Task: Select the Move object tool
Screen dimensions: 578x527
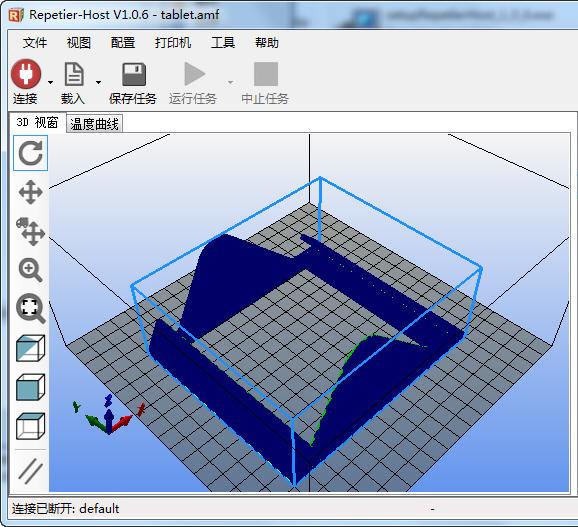Action: click(x=31, y=231)
